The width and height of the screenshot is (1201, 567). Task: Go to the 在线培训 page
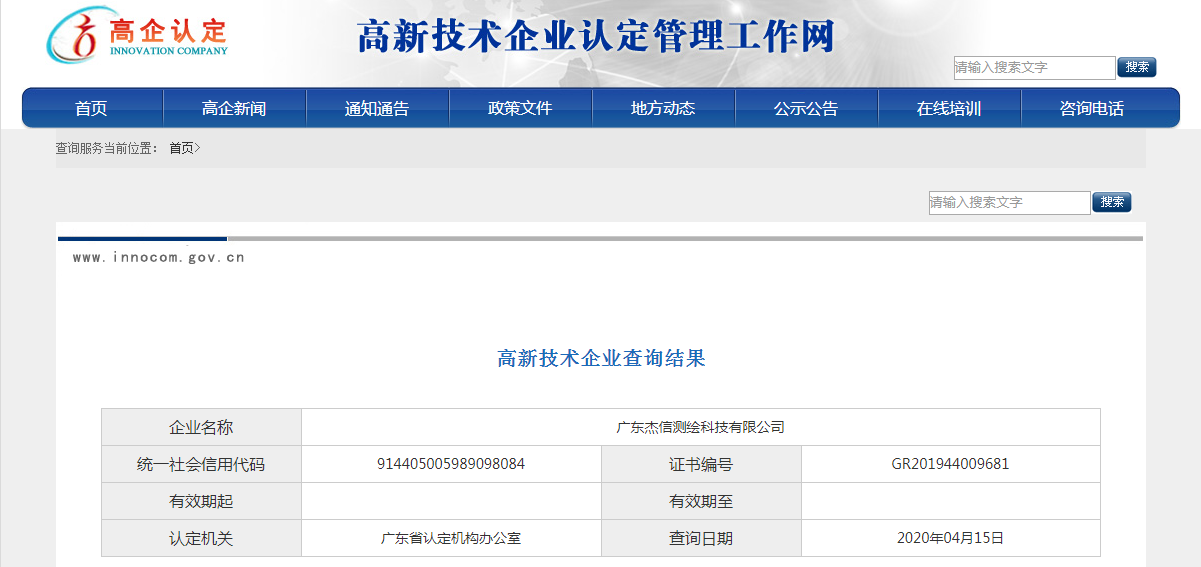949,108
